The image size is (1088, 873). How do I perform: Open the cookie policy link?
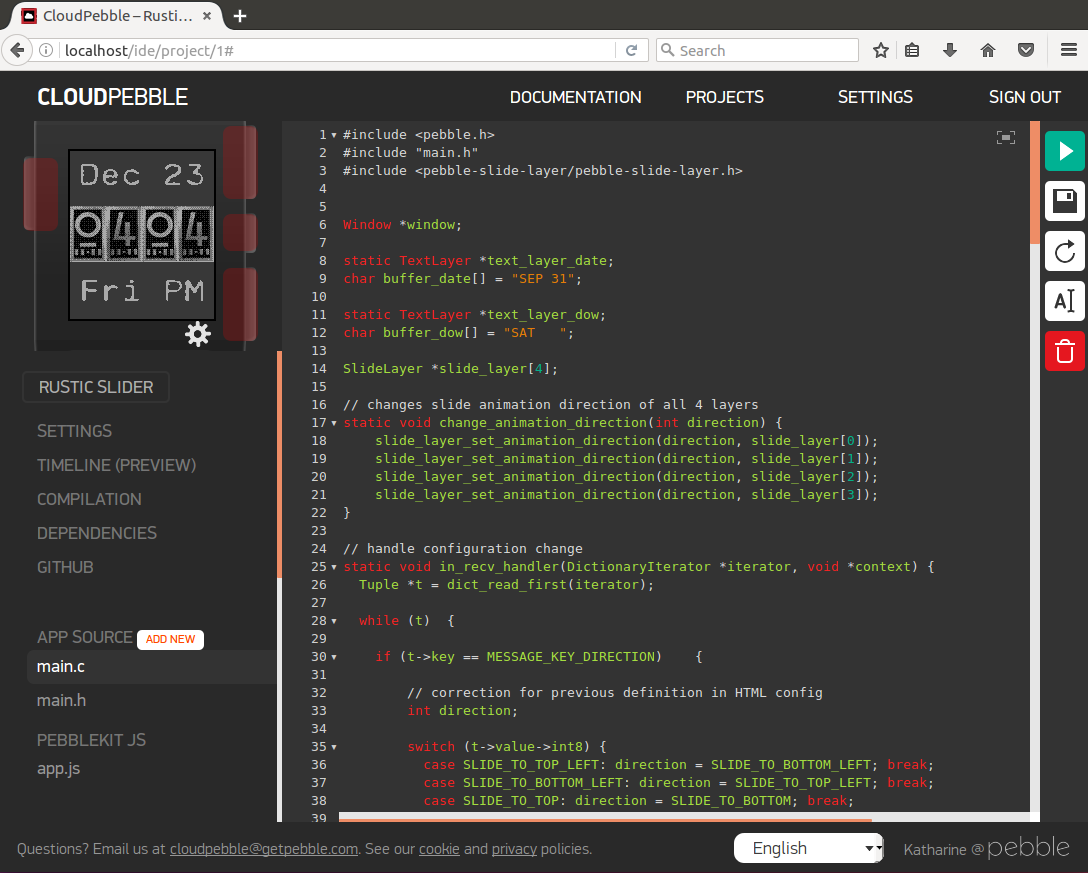point(439,849)
